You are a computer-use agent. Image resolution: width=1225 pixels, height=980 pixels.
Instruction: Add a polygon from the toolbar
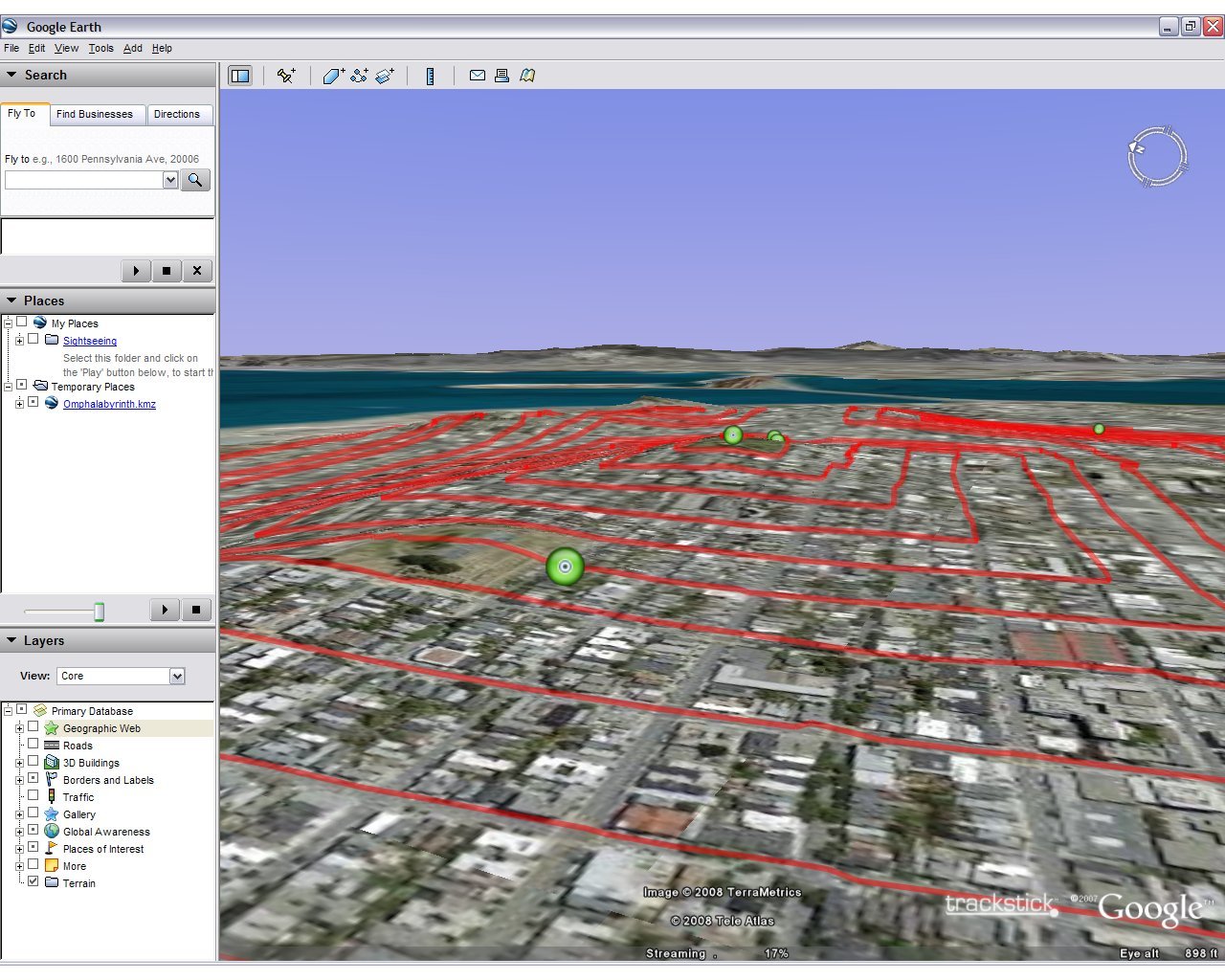tap(333, 76)
